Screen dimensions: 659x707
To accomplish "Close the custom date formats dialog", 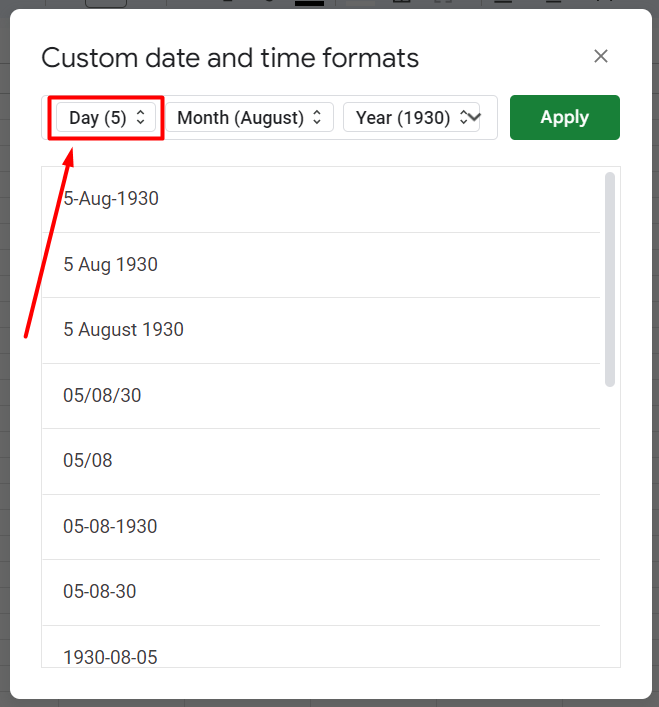I will [x=601, y=56].
